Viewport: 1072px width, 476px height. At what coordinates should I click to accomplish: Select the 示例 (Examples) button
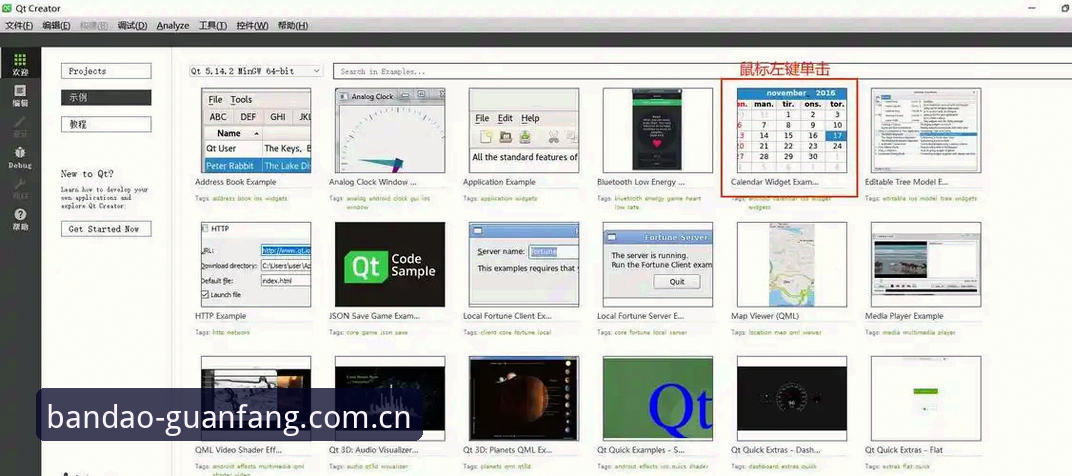(x=106, y=98)
